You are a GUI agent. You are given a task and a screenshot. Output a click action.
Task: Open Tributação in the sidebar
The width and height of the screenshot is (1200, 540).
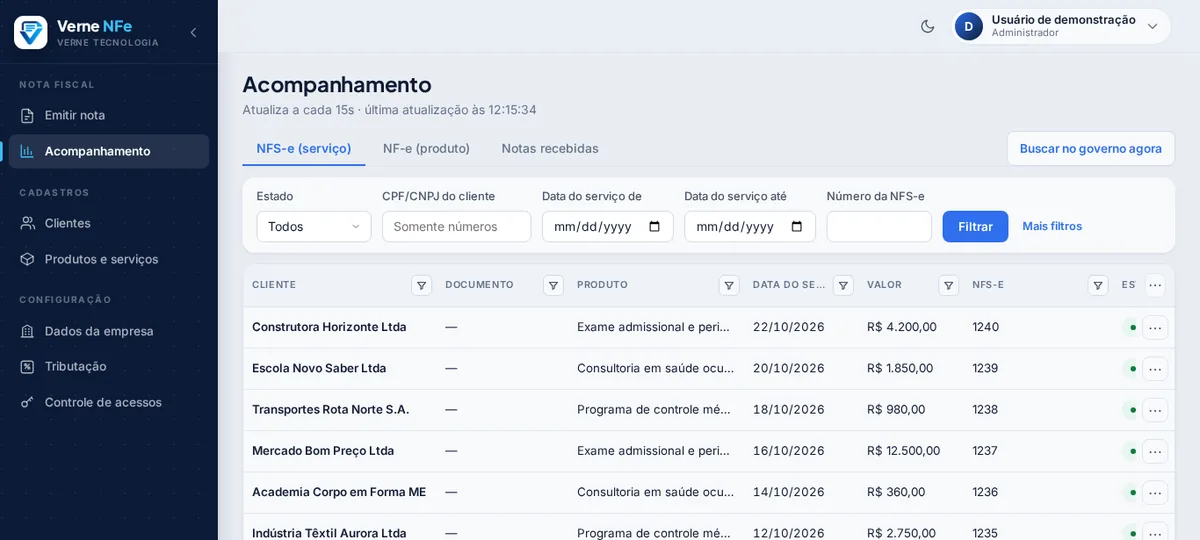tap(109, 366)
